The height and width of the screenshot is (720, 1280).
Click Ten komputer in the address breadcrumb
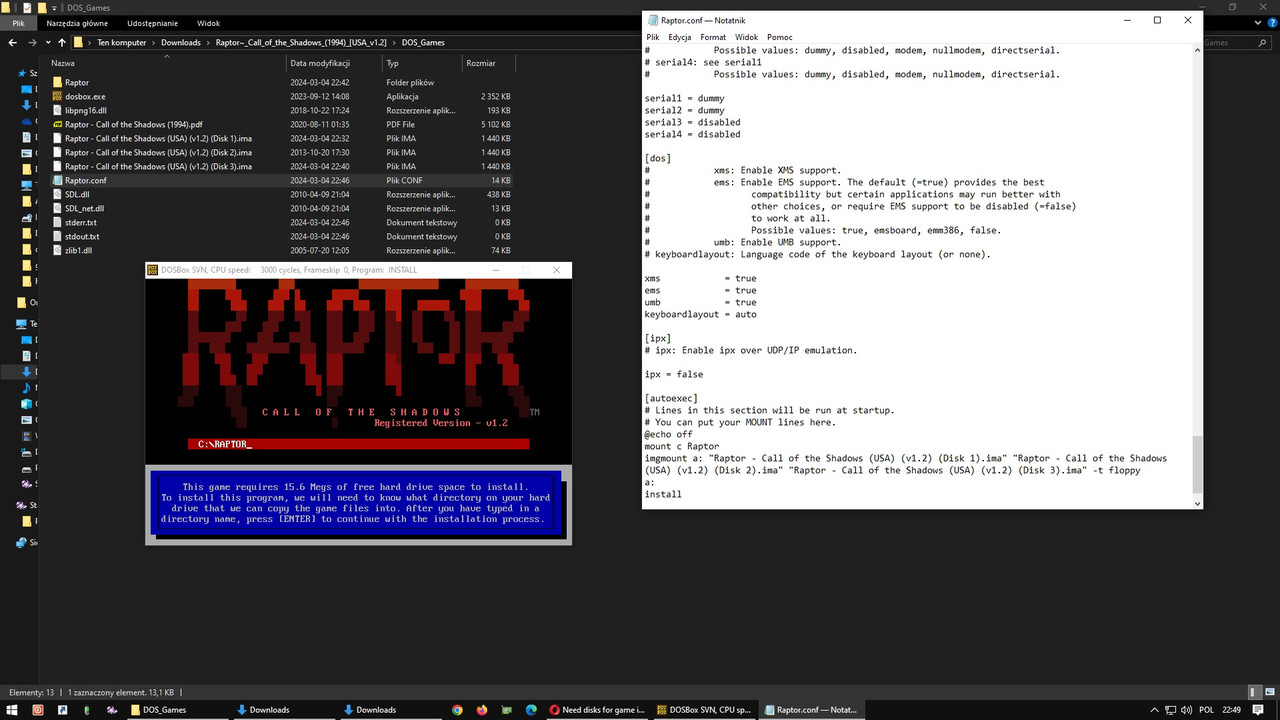coord(121,43)
